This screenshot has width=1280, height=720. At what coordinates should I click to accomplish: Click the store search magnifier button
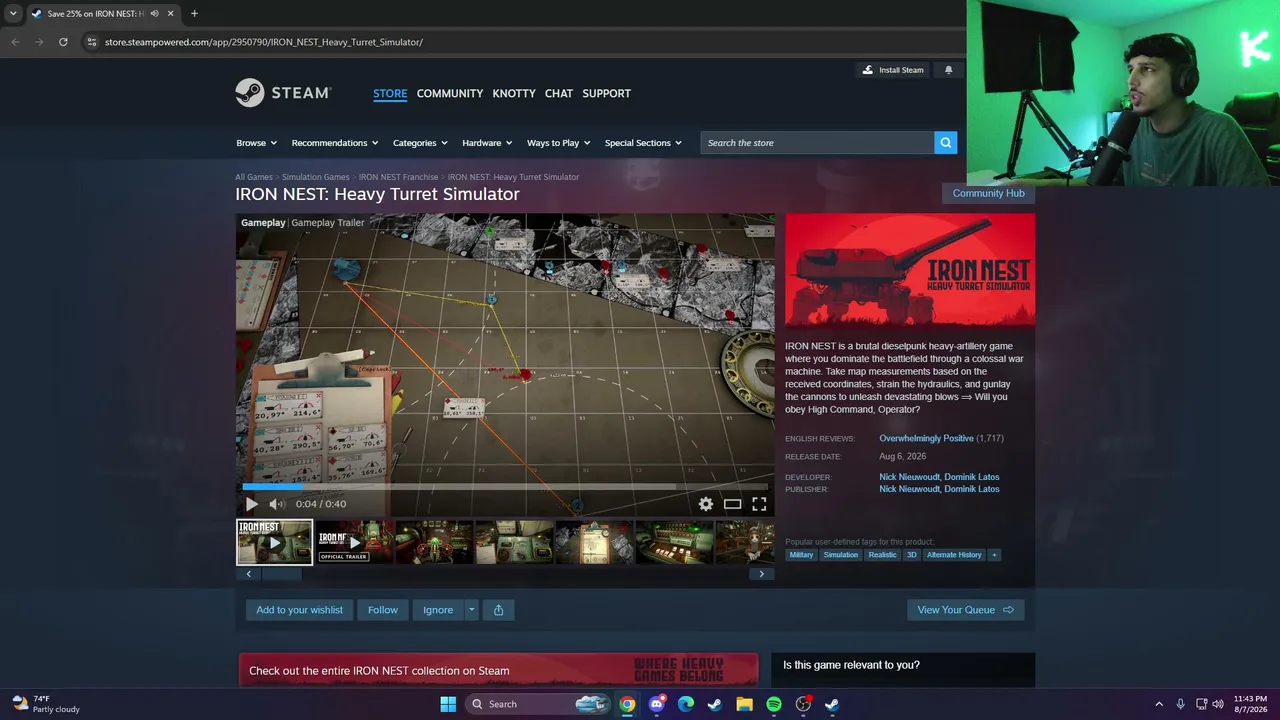(945, 143)
